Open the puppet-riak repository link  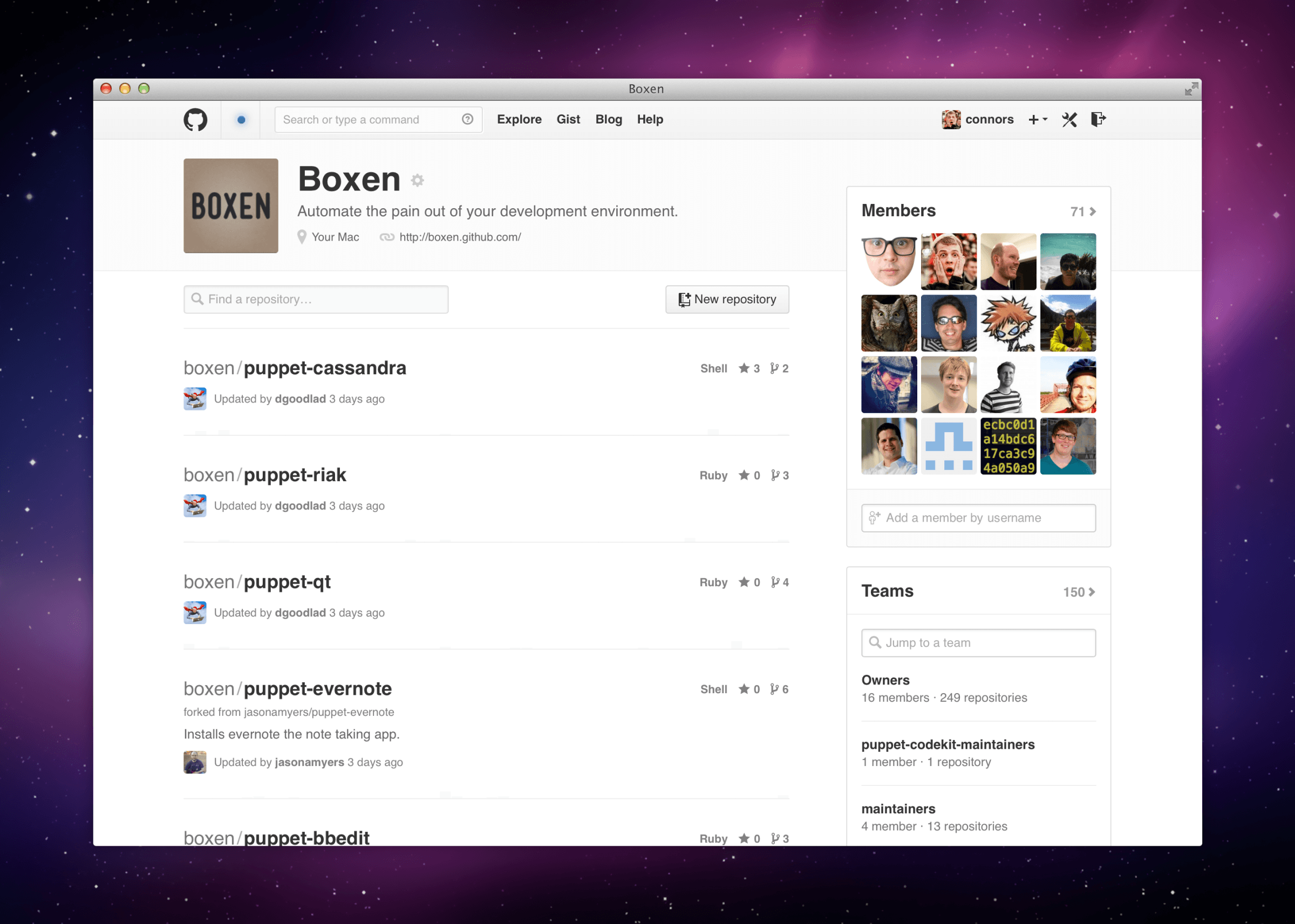pos(294,475)
